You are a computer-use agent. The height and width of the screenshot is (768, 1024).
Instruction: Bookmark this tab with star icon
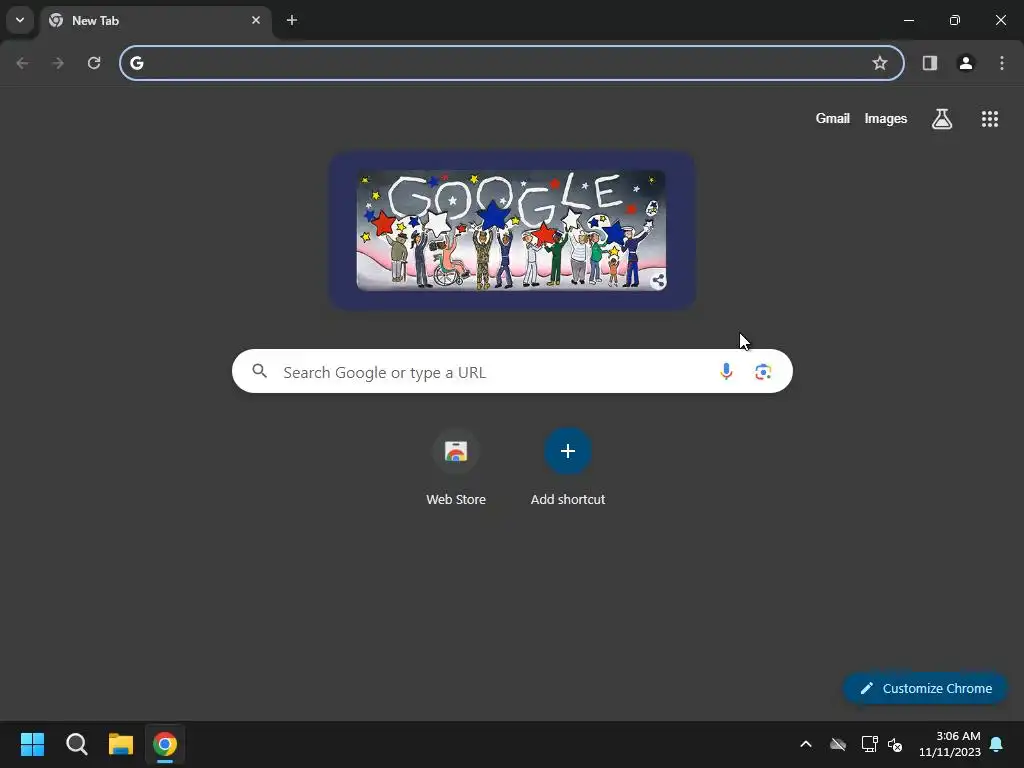pyautogui.click(x=880, y=63)
